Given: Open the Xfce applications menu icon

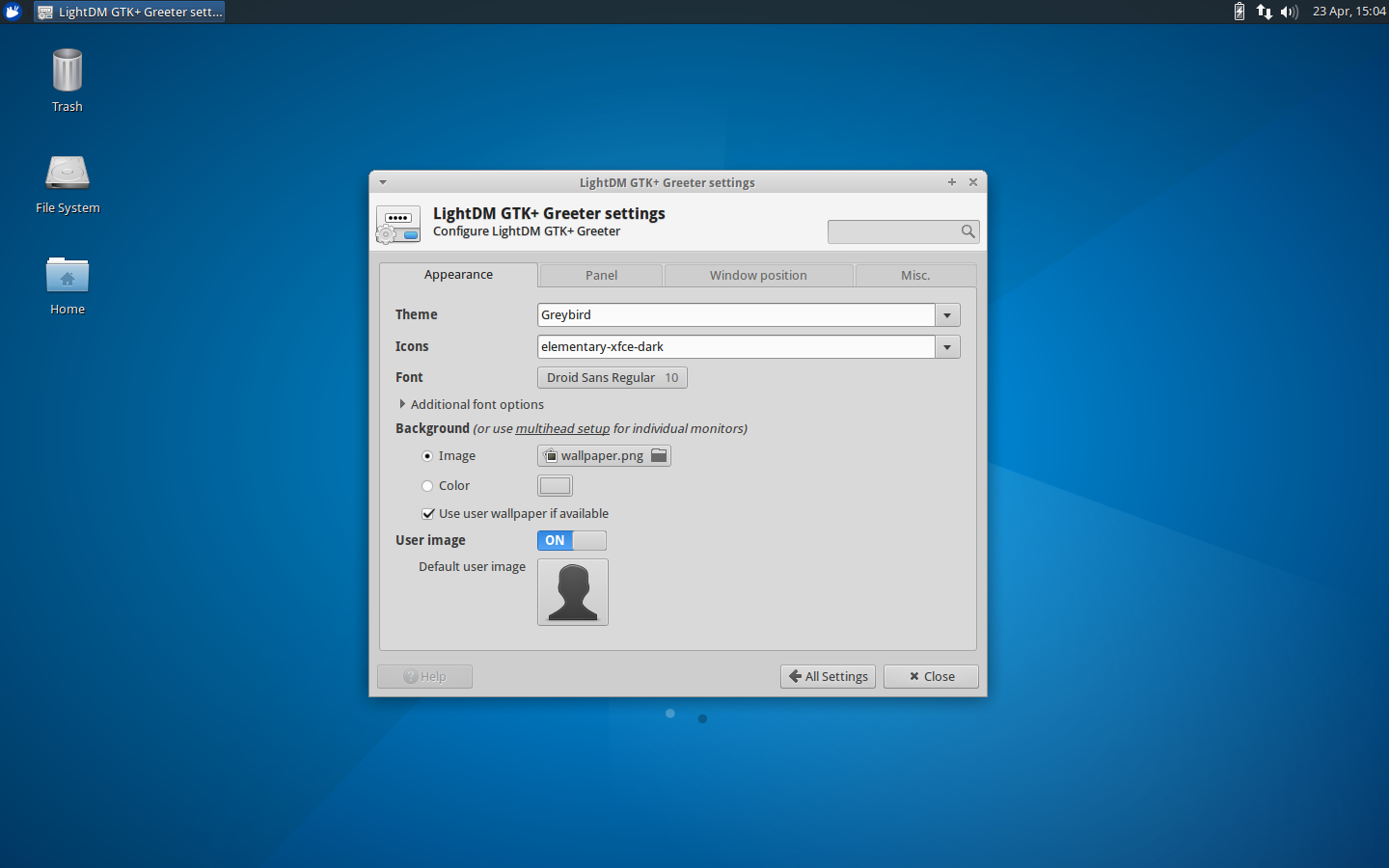Looking at the screenshot, I should [x=13, y=12].
